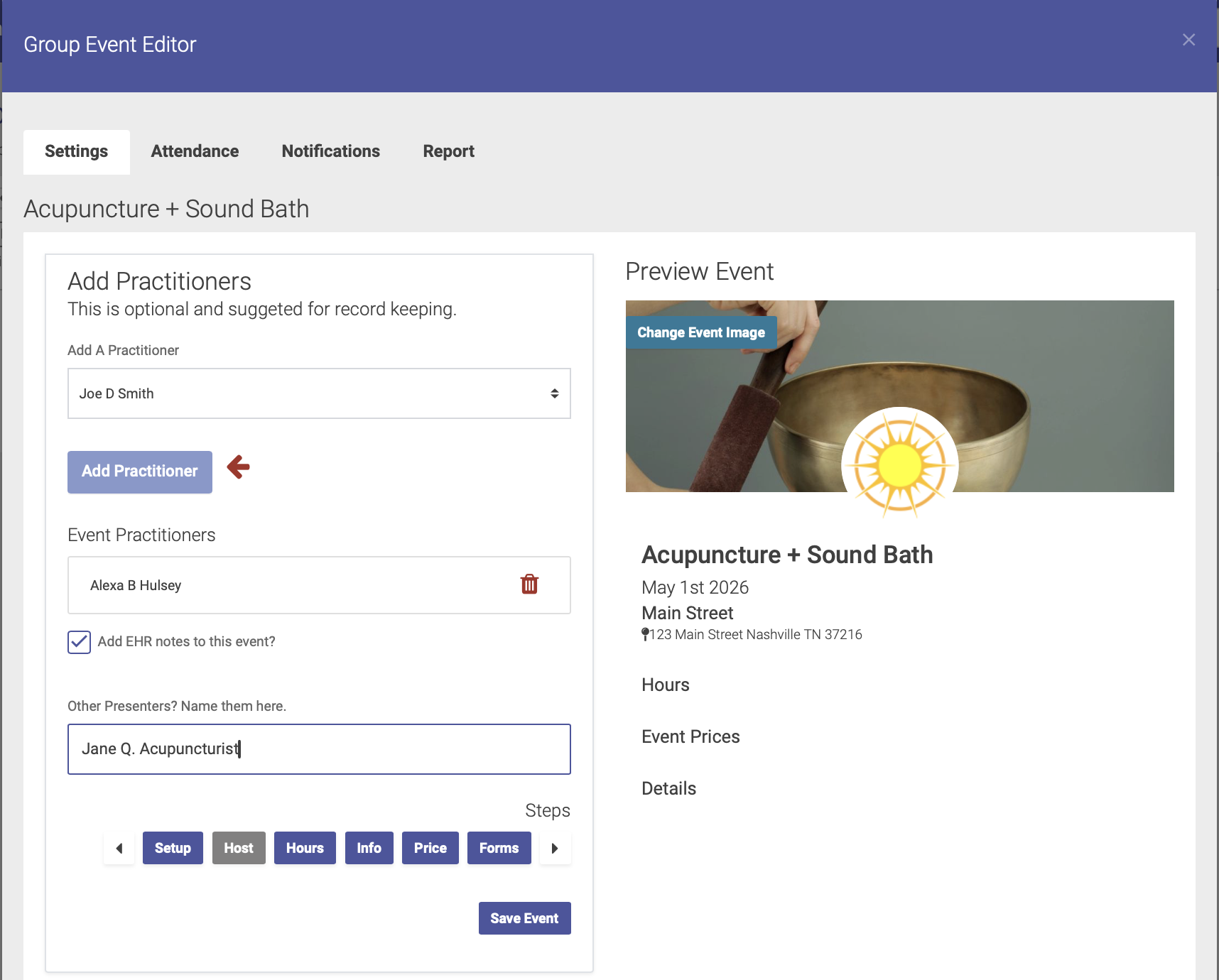The image size is (1219, 980).
Task: Delete Alexa B Hulsey with trash icon
Action: [x=529, y=584]
